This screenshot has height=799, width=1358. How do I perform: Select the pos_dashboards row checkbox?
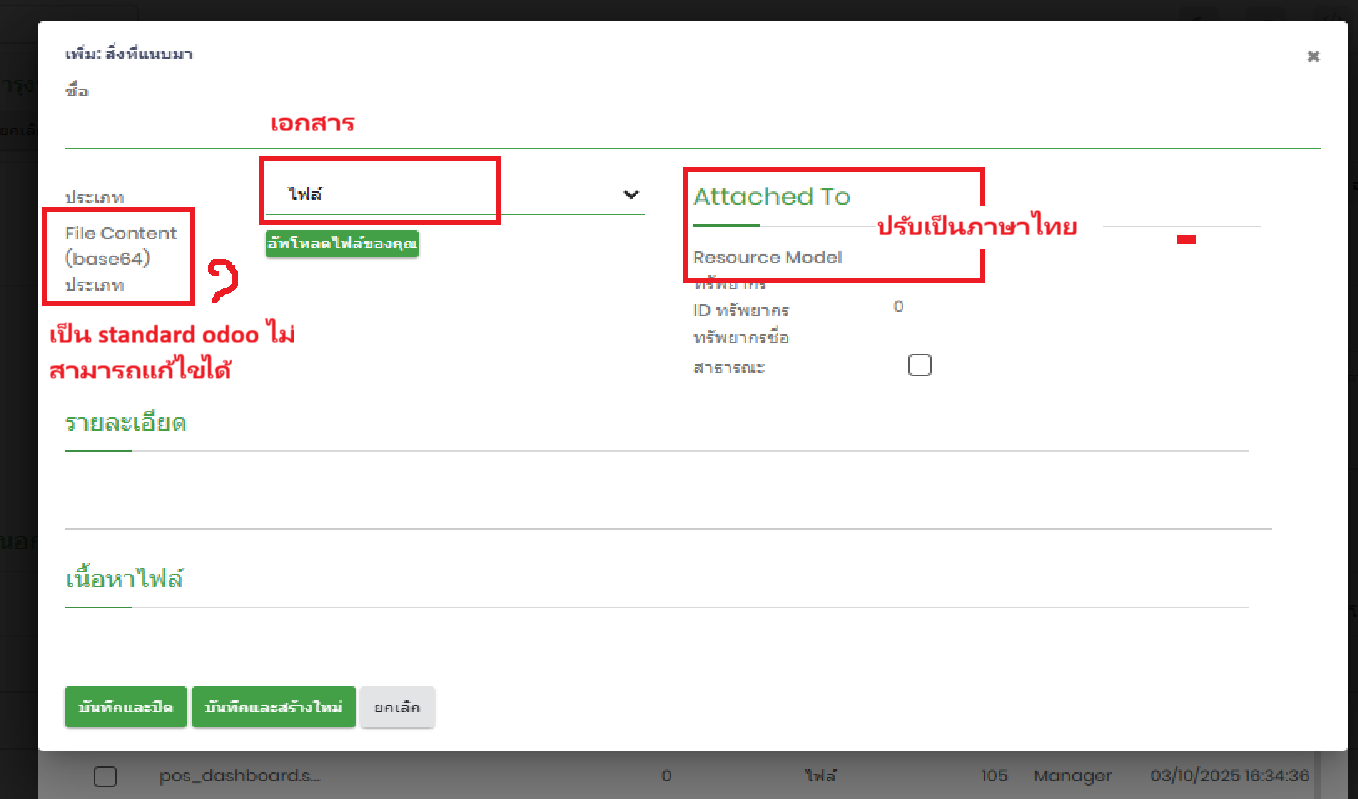(105, 776)
